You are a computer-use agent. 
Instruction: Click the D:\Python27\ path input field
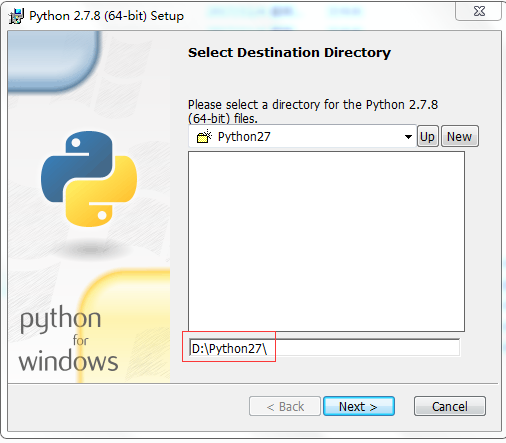click(x=324, y=348)
